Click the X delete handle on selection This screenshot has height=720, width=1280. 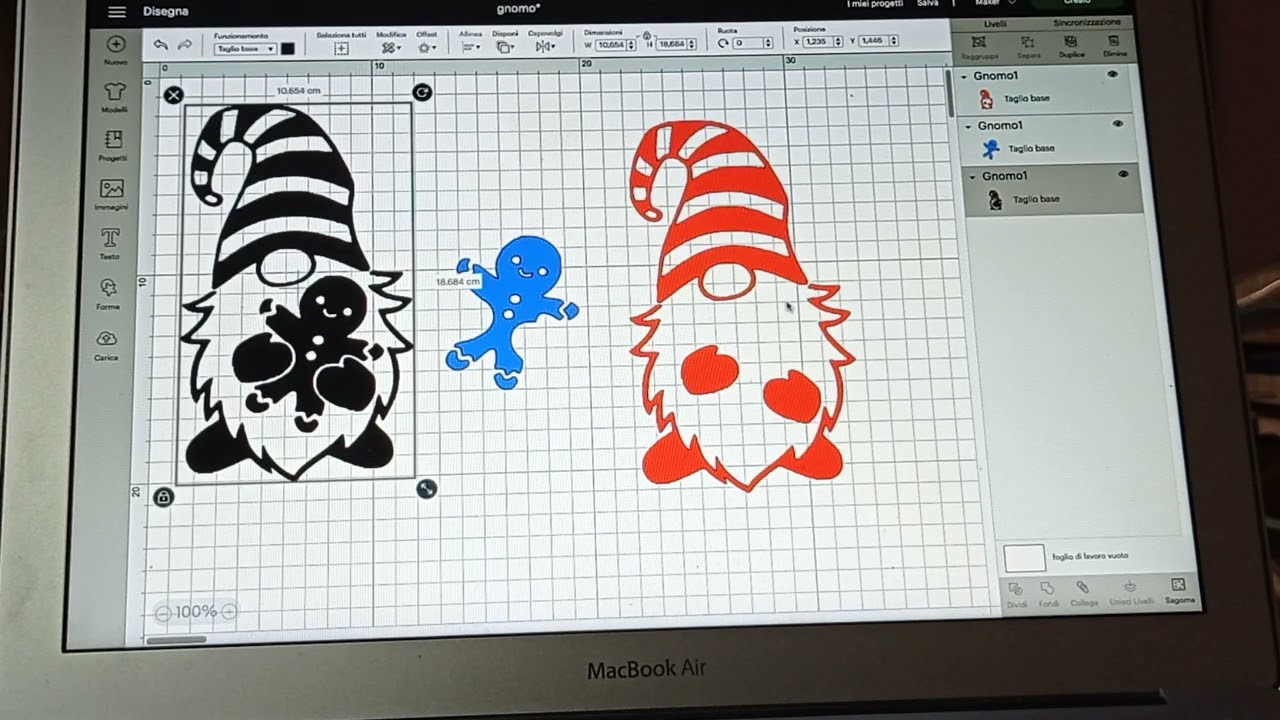[x=173, y=95]
